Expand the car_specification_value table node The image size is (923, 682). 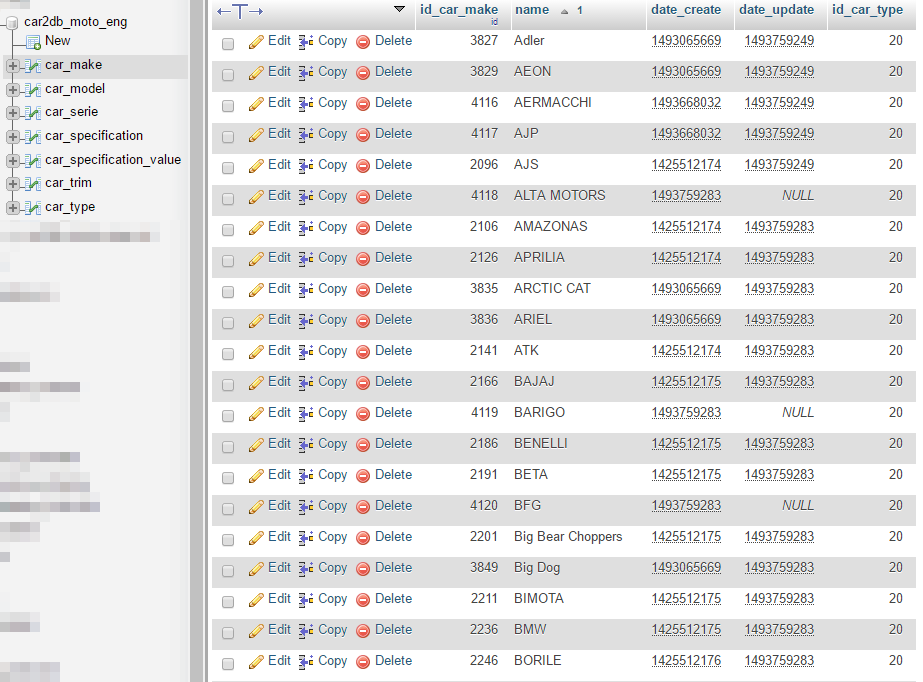(12, 161)
